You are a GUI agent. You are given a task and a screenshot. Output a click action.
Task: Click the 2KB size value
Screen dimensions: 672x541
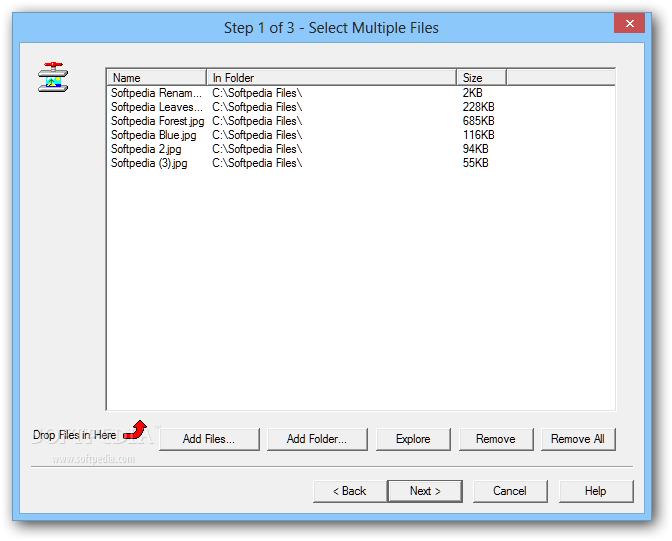(x=472, y=93)
